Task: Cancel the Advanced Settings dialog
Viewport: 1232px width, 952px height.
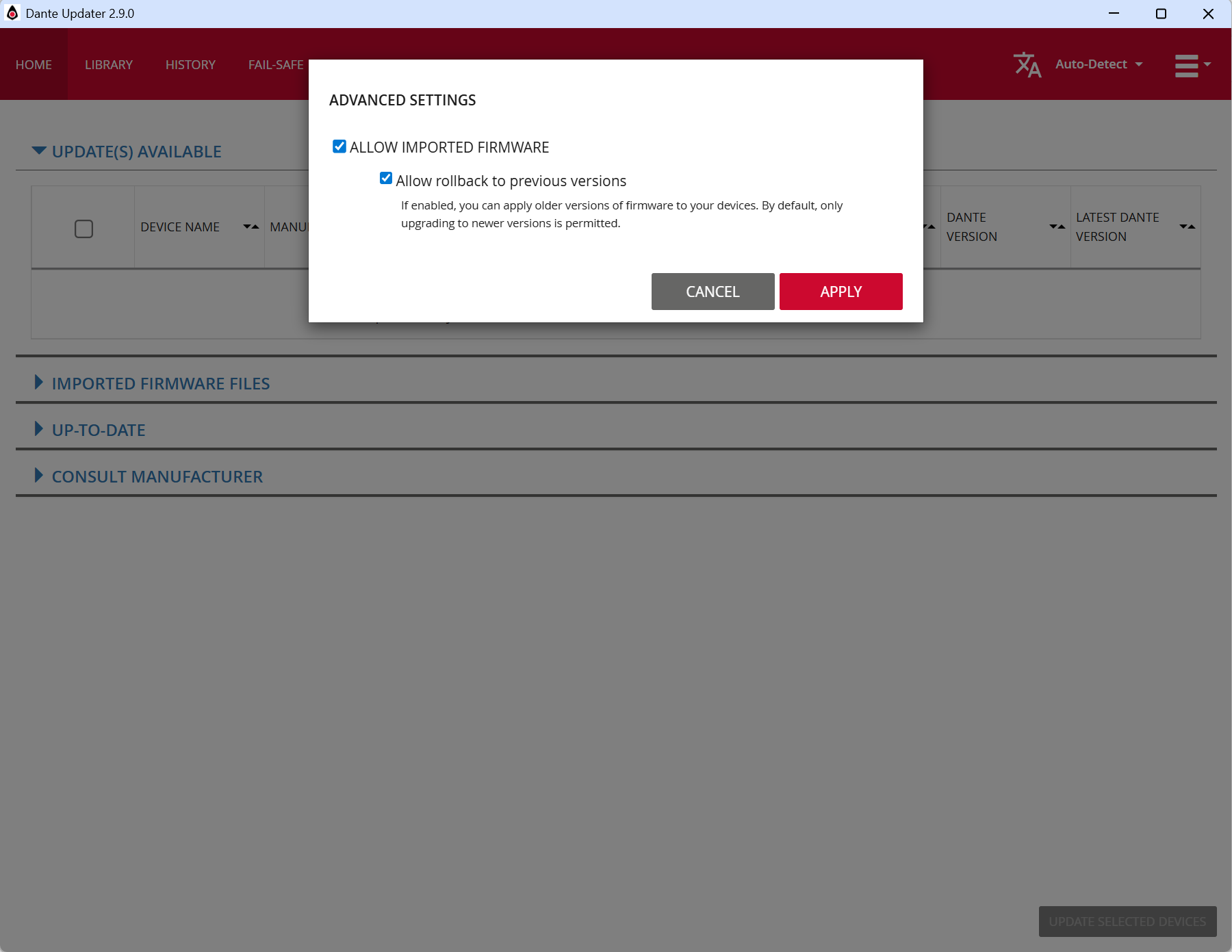Action: tap(713, 292)
